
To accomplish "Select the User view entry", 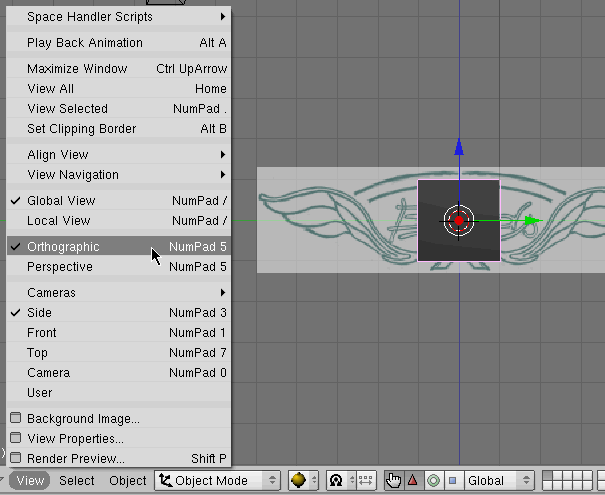I will tap(119, 393).
